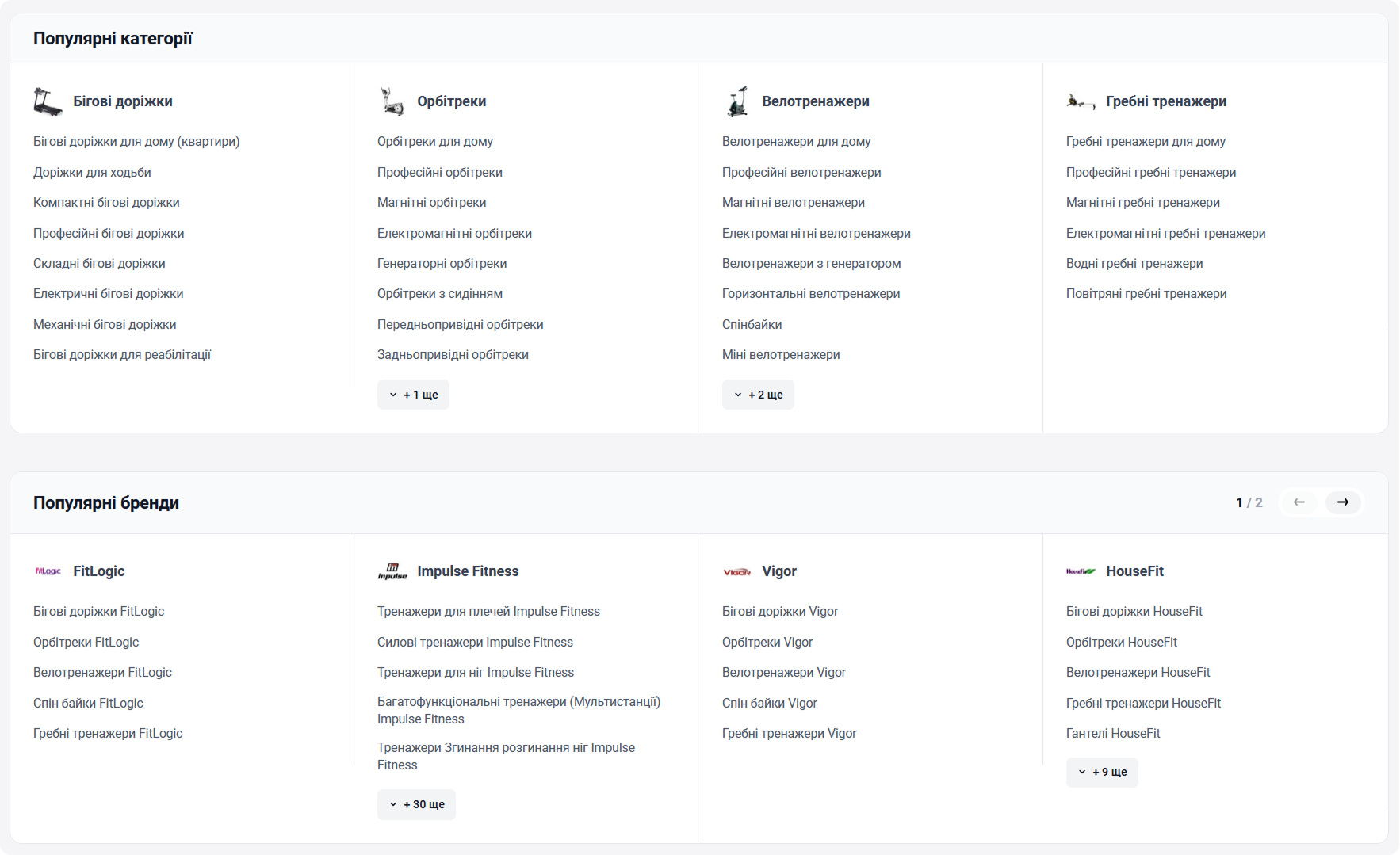Open the Impulse Fitness brand heading

point(468,571)
